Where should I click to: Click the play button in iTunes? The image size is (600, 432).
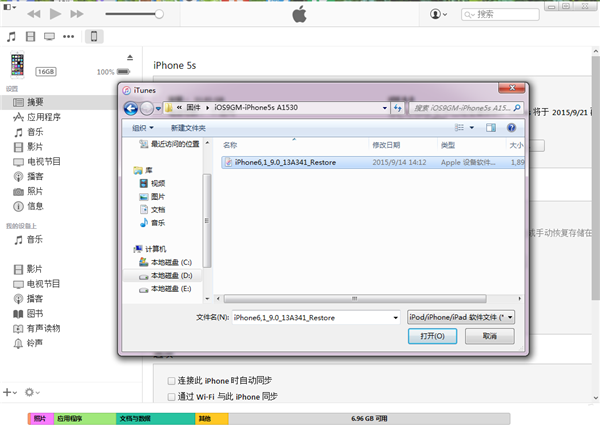click(x=55, y=14)
